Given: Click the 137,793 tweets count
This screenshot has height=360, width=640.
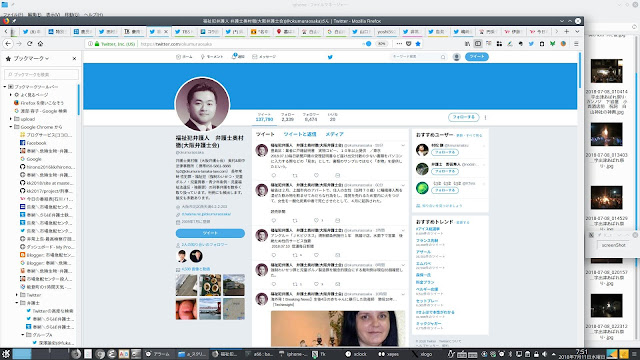Looking at the screenshot, I should (x=264, y=119).
